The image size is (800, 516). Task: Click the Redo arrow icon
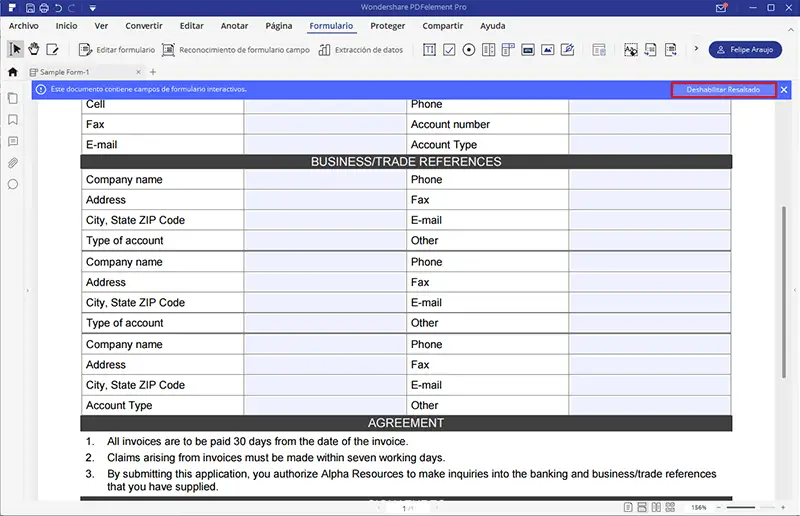pos(71,8)
